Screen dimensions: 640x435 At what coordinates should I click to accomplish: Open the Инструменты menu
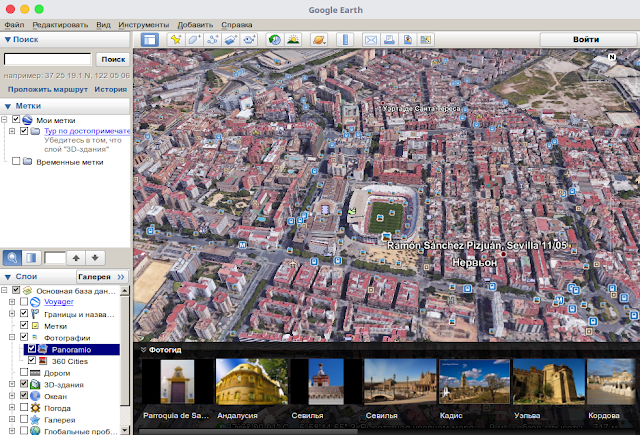tap(144, 25)
